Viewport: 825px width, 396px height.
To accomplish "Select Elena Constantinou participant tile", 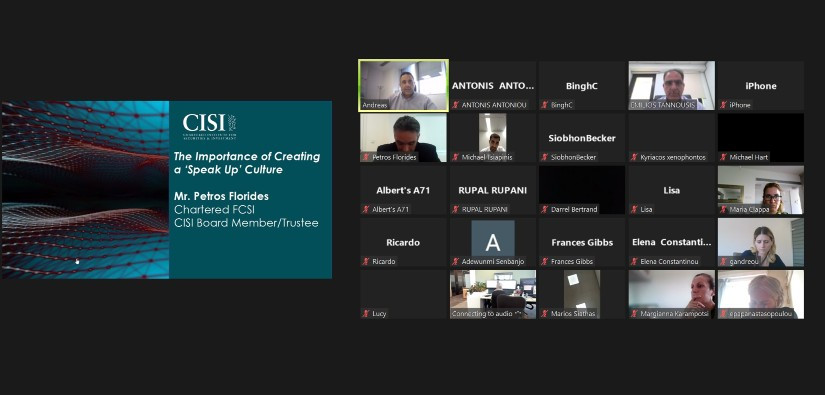I will pyautogui.click(x=671, y=242).
